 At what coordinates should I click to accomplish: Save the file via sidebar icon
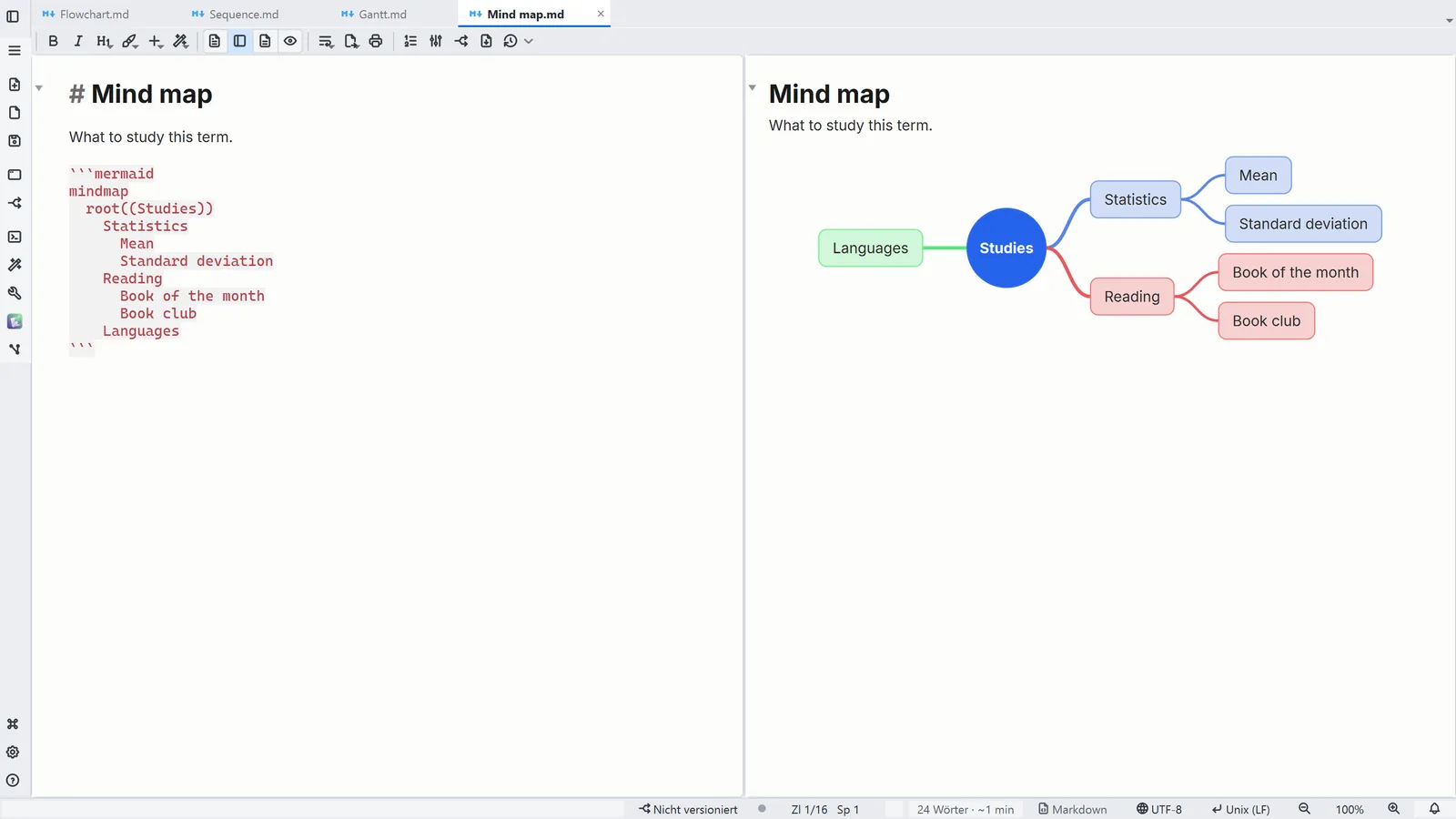pyautogui.click(x=15, y=141)
